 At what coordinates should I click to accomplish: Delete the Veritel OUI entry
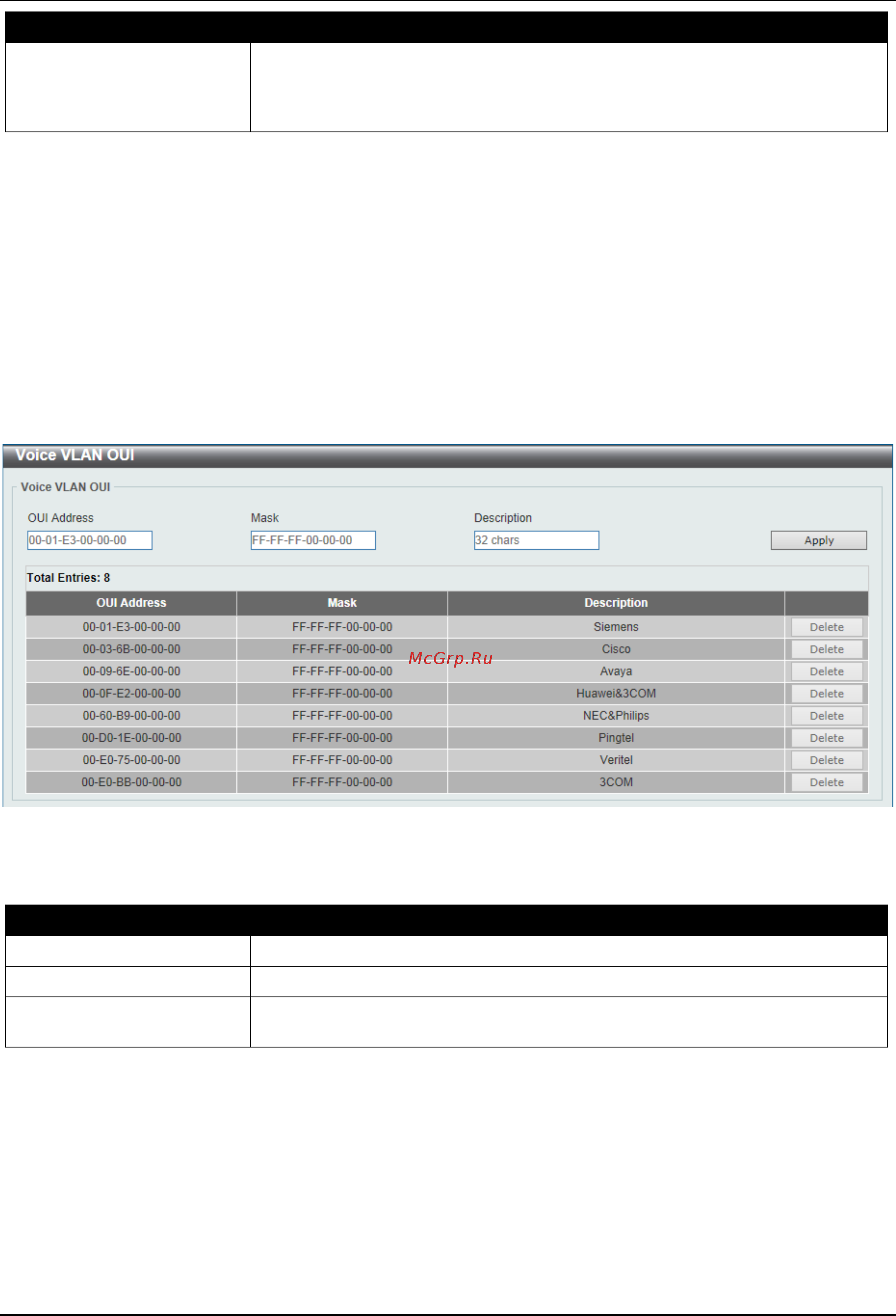pyautogui.click(x=827, y=759)
